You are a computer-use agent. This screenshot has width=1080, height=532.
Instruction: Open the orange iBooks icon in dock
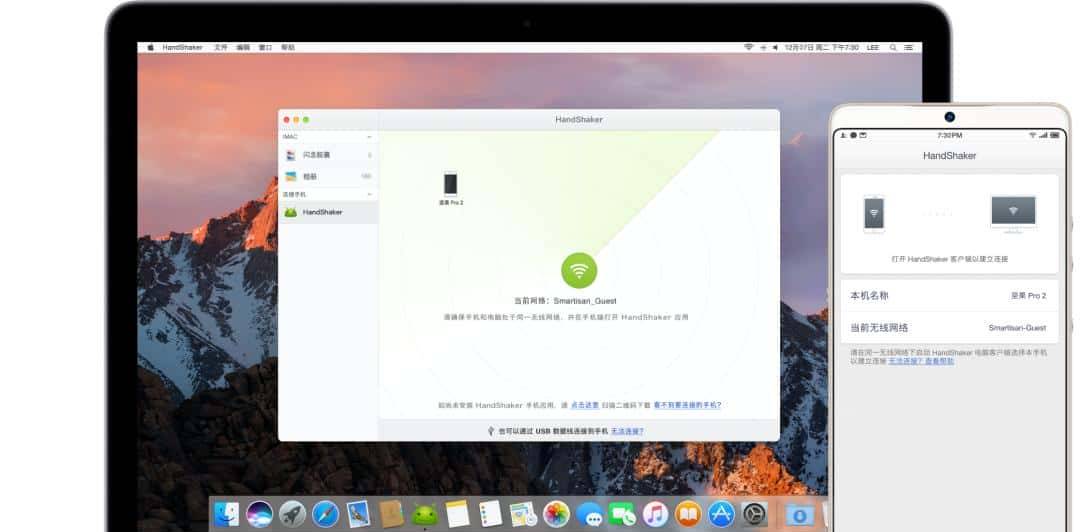[x=688, y=514]
